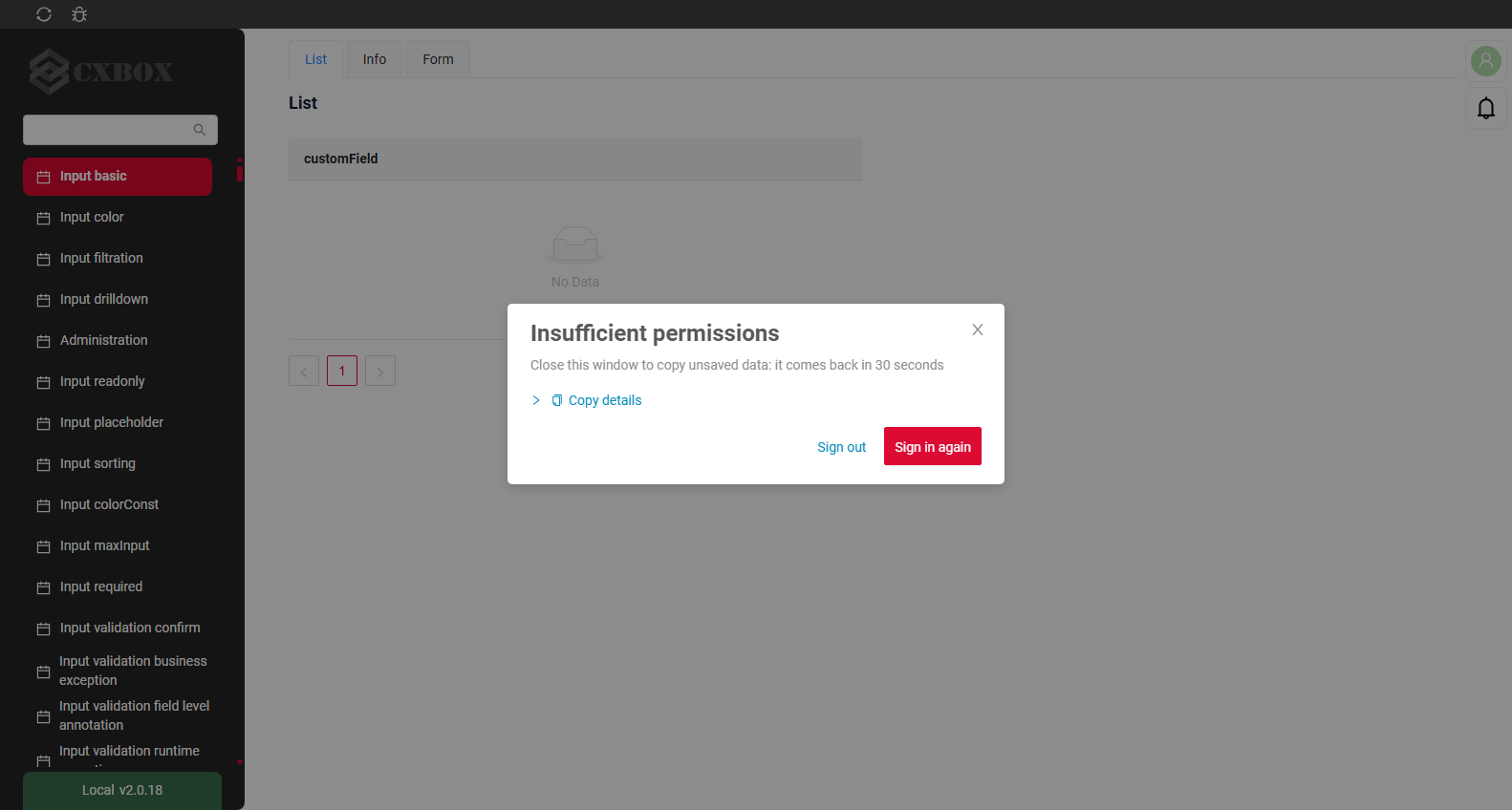Click the Input color calendar icon
The height and width of the screenshot is (810, 1512).
pyautogui.click(x=43, y=219)
